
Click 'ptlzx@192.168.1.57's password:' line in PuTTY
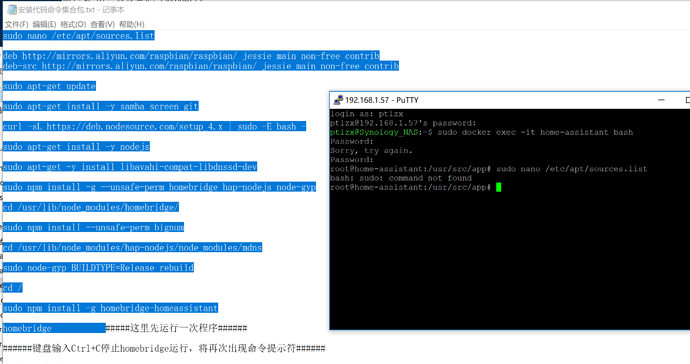pos(403,123)
